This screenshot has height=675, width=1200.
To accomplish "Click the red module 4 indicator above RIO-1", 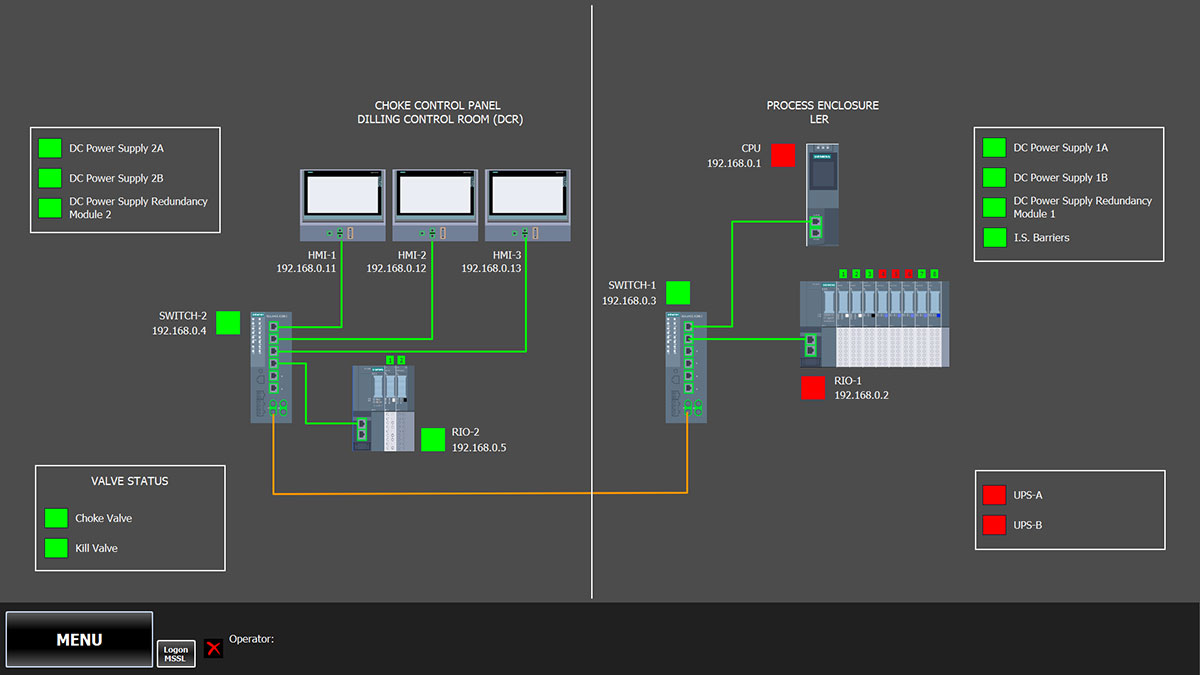I will click(x=883, y=273).
